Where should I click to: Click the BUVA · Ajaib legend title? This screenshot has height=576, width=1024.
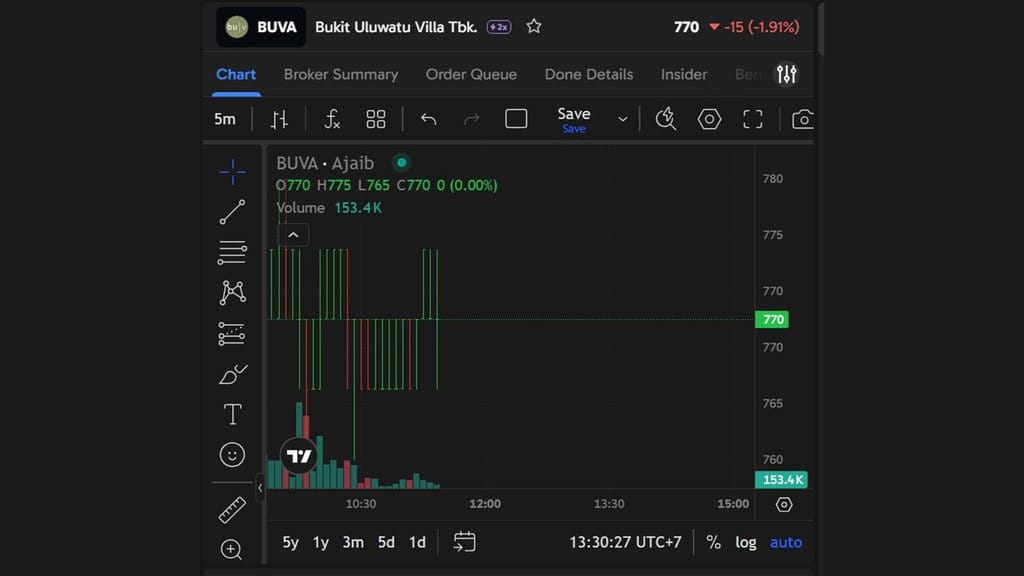(x=325, y=163)
